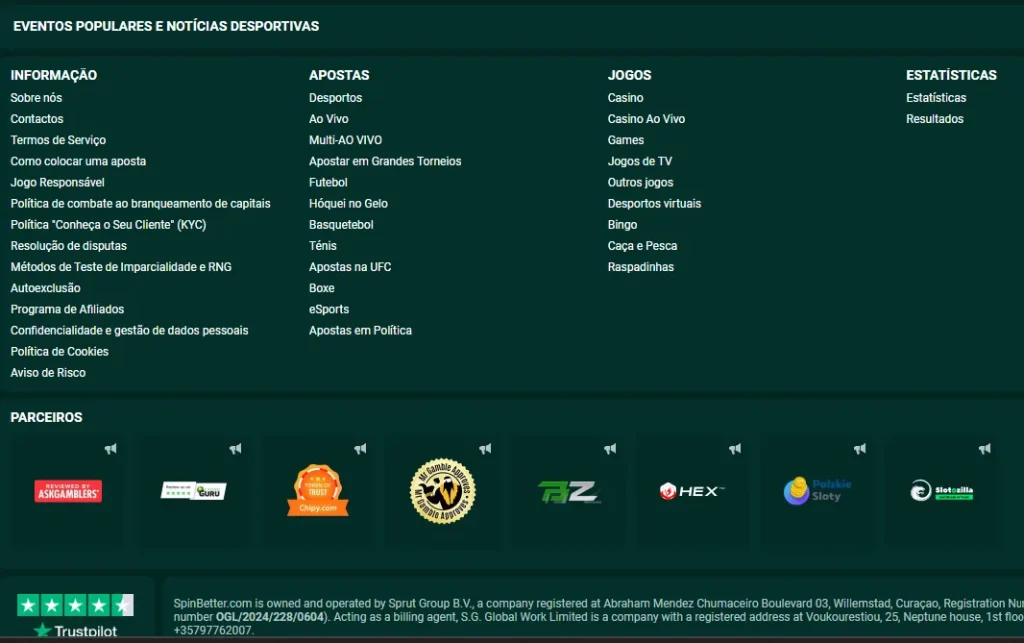The width and height of the screenshot is (1024, 643).
Task: Open the Ao Vivo betting link
Action: click(x=328, y=119)
